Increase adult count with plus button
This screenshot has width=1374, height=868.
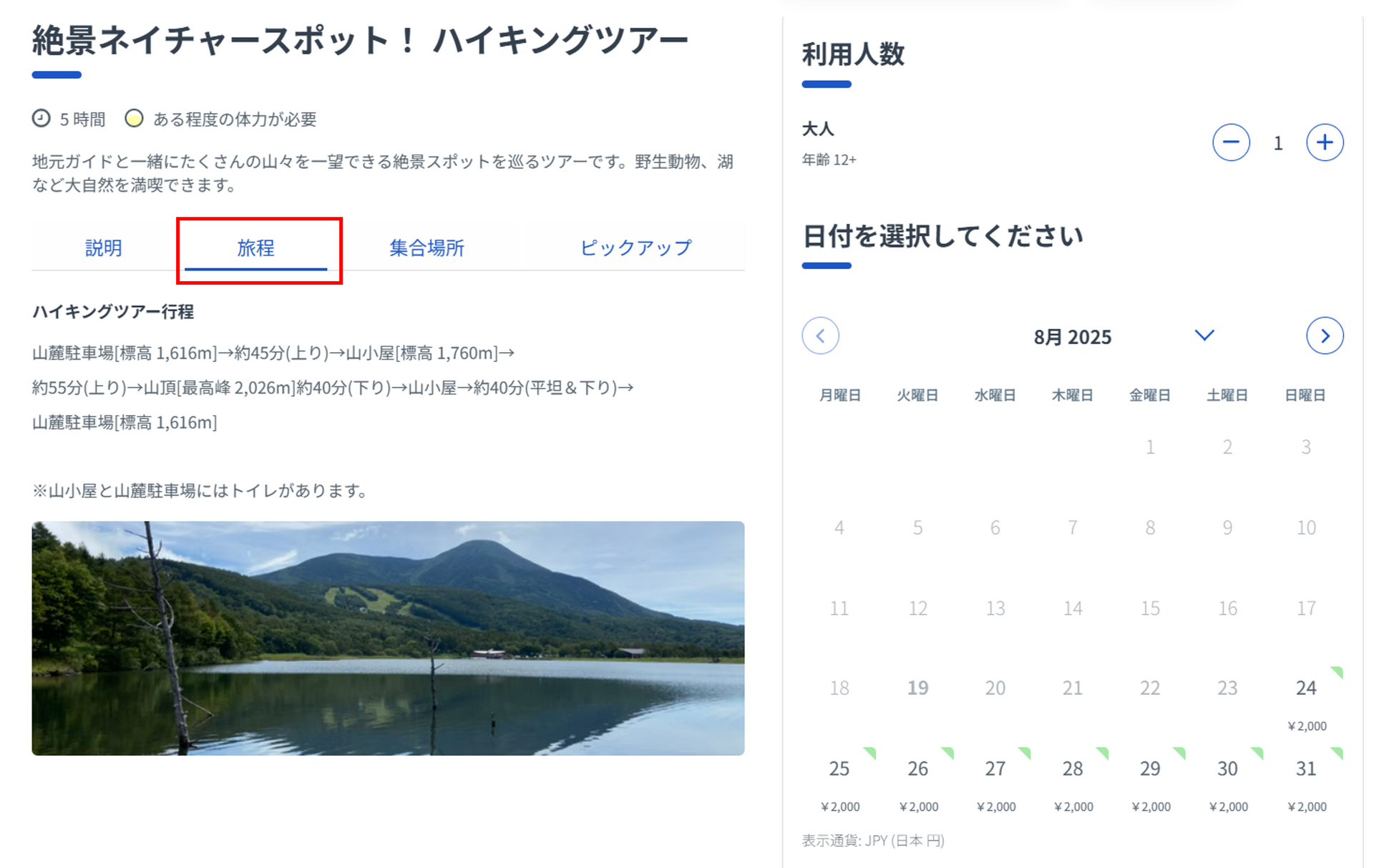click(1325, 142)
